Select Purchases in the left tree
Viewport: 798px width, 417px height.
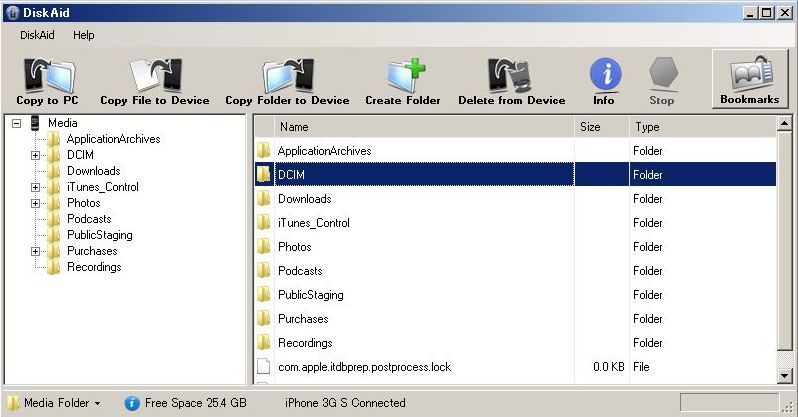pos(92,251)
